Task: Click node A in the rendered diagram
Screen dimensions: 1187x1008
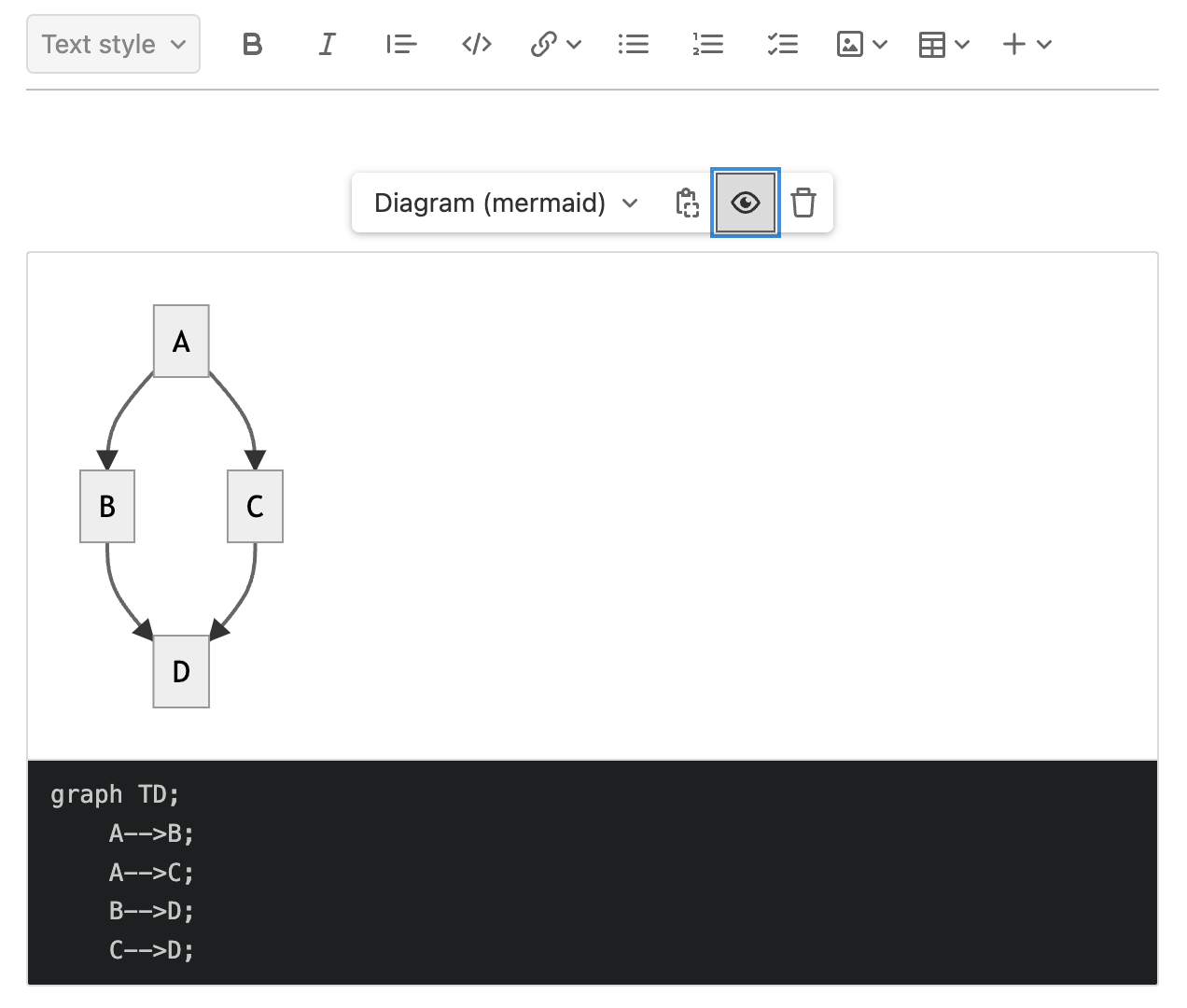Action: pos(180,341)
